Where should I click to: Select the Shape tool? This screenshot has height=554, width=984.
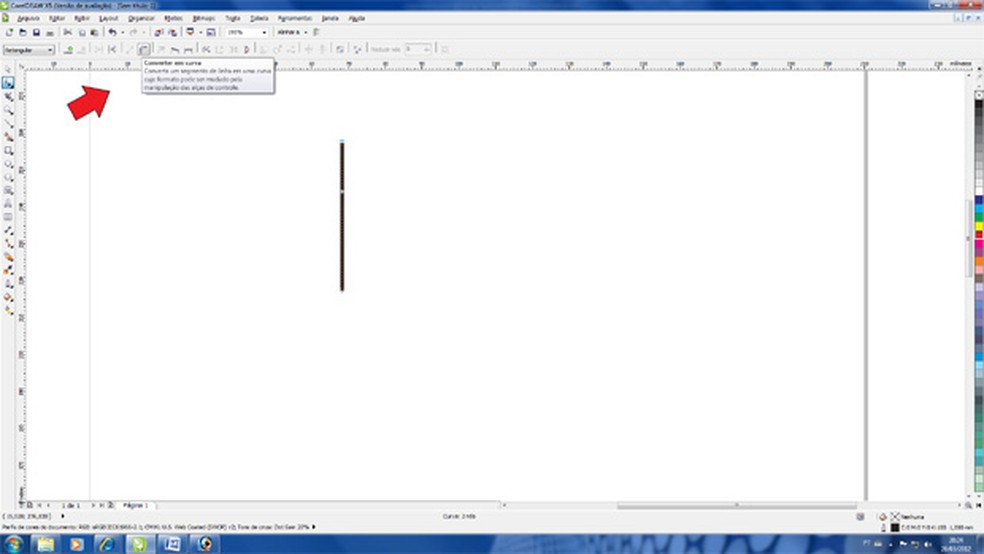pos(8,83)
